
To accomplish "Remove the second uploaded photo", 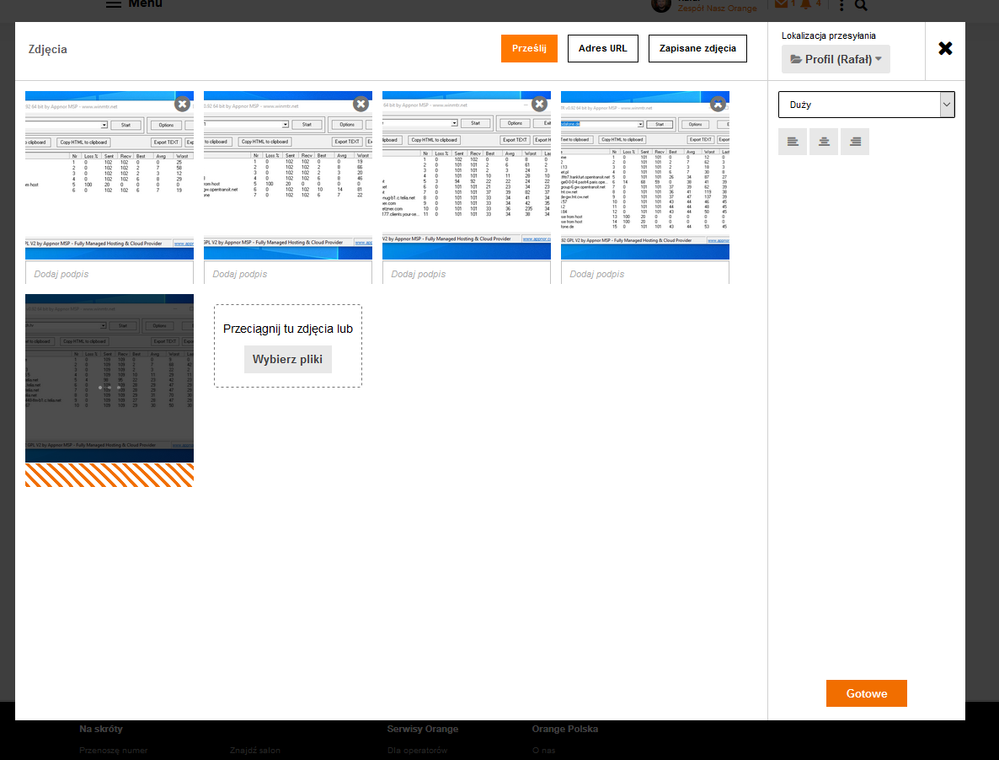I will pos(361,103).
